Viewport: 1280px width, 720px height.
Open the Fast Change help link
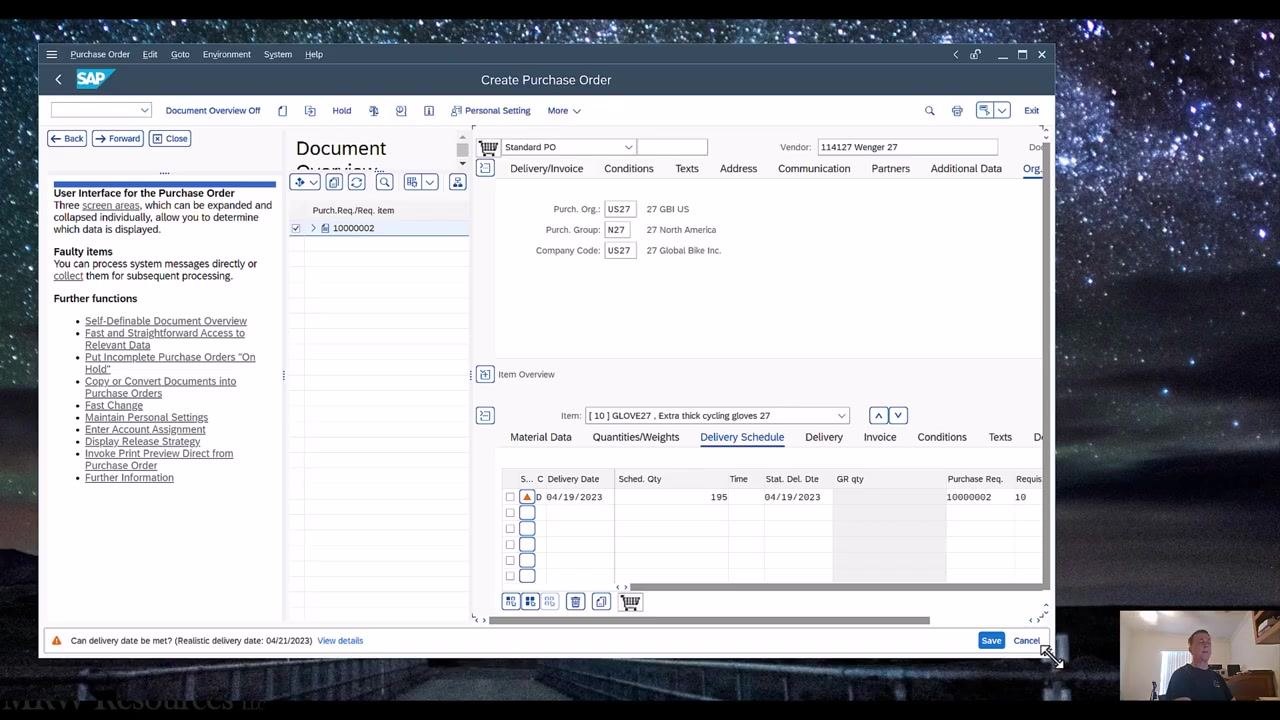pyautogui.click(x=114, y=406)
